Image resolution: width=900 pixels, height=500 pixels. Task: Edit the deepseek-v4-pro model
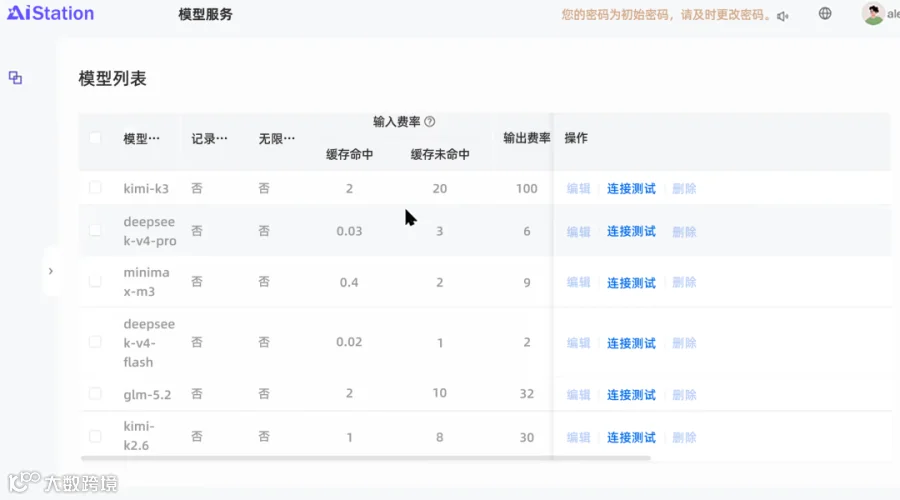pyautogui.click(x=578, y=231)
